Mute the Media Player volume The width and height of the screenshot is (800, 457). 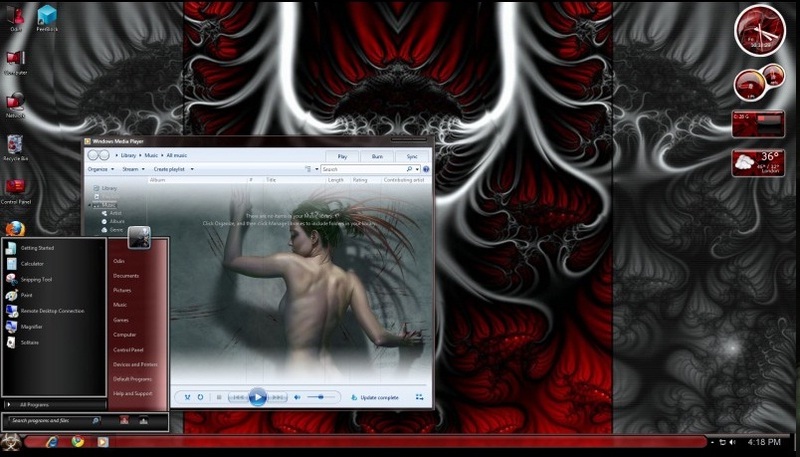pyautogui.click(x=297, y=397)
